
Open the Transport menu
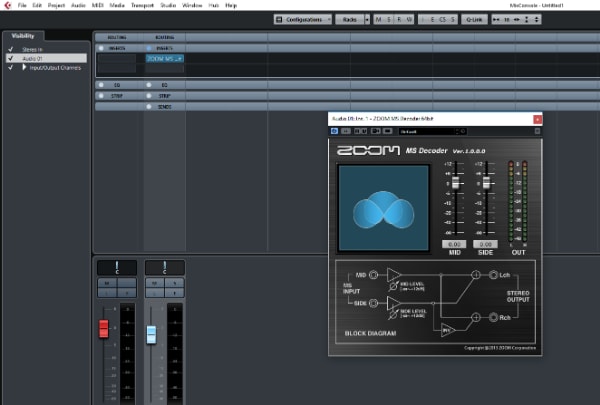tap(142, 5)
